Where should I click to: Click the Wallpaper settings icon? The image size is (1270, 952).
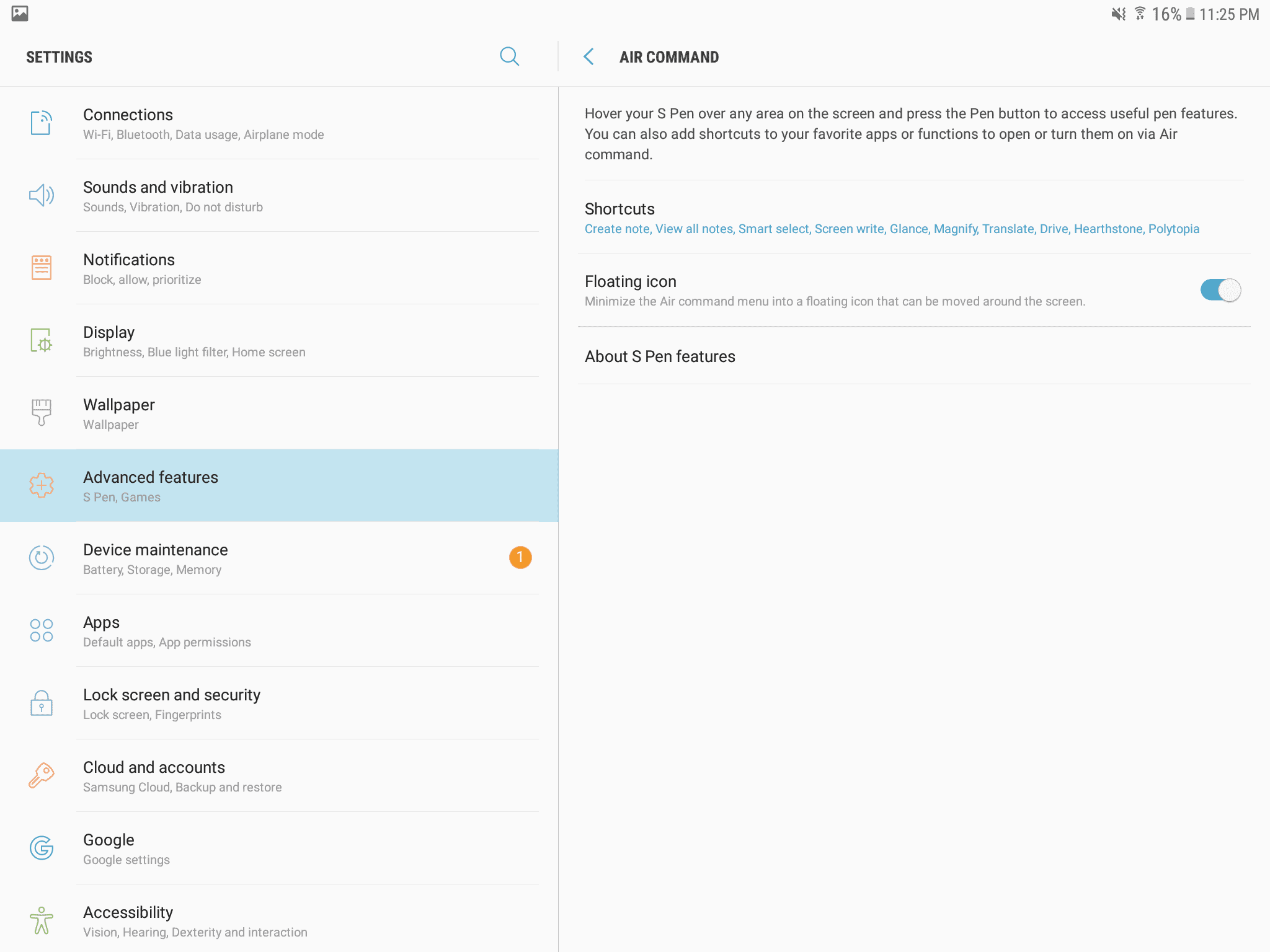pos(40,412)
